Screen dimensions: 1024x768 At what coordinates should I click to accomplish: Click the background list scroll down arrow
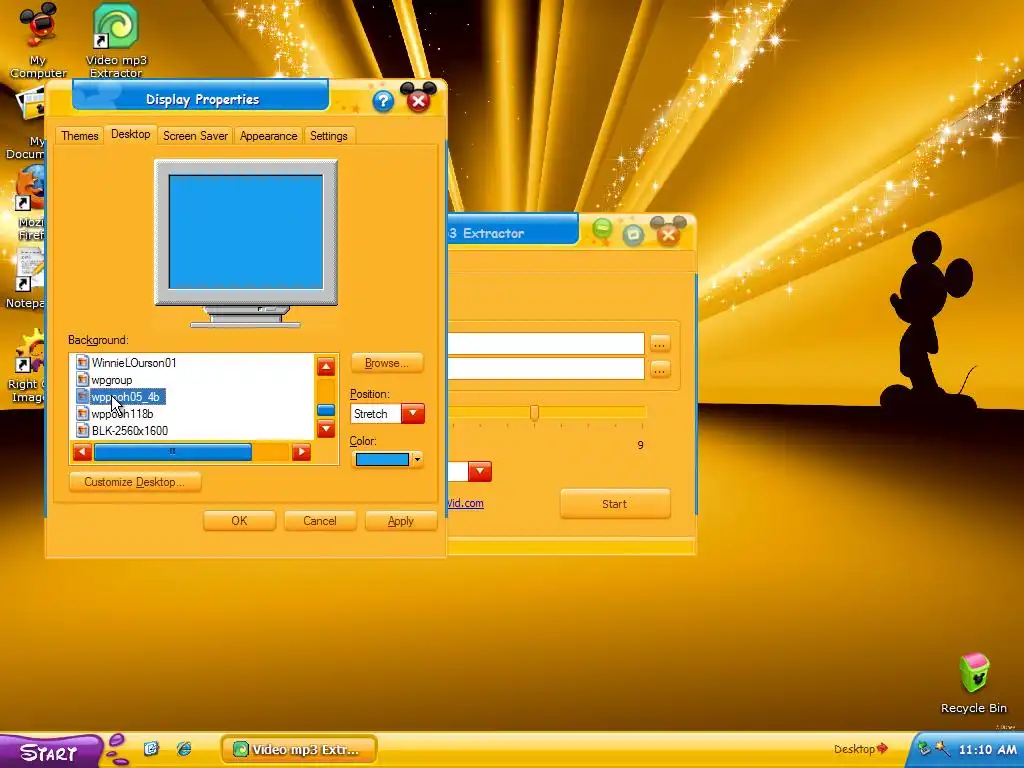click(326, 428)
